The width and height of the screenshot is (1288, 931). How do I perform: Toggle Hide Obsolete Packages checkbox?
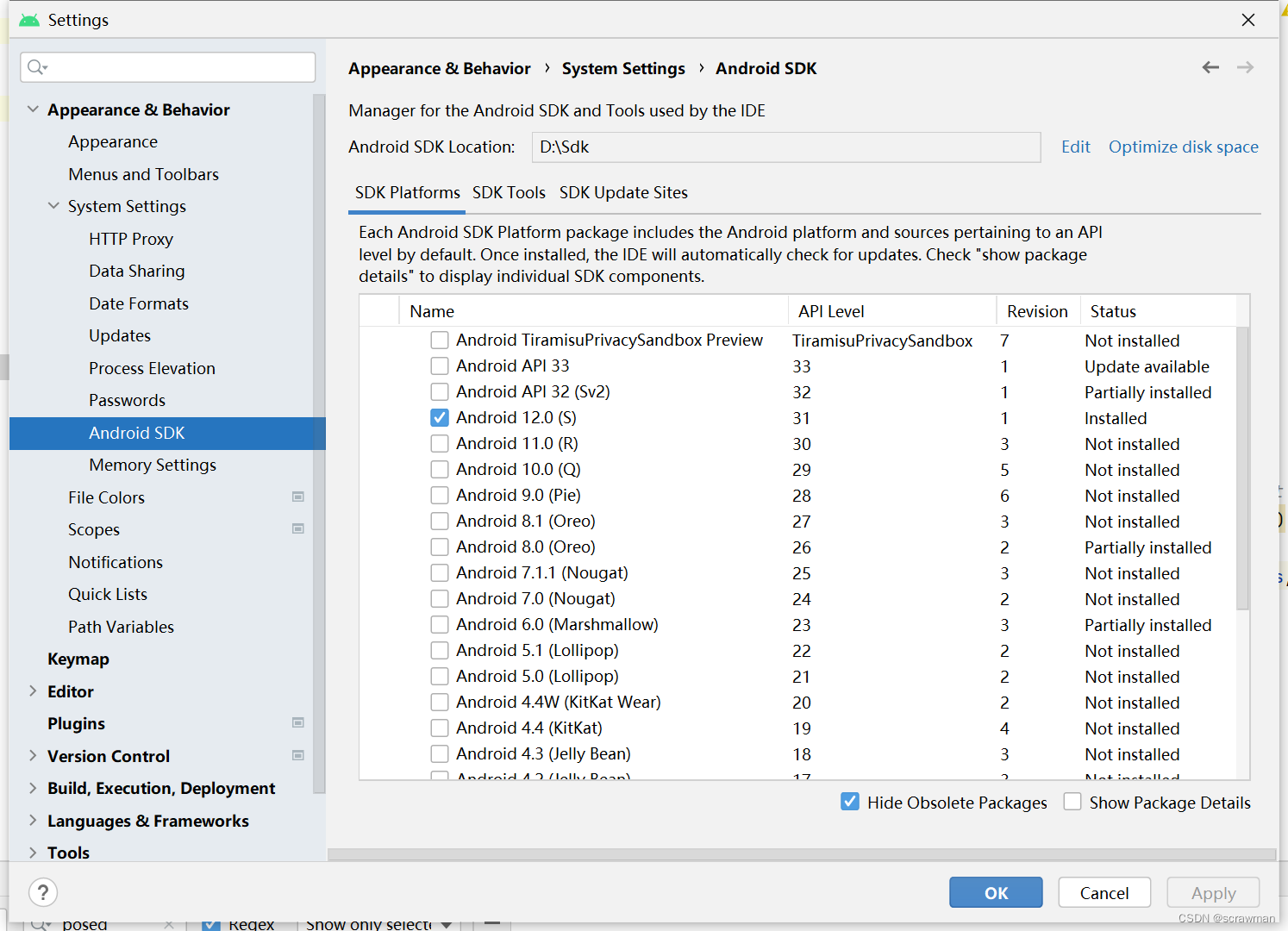tap(850, 802)
